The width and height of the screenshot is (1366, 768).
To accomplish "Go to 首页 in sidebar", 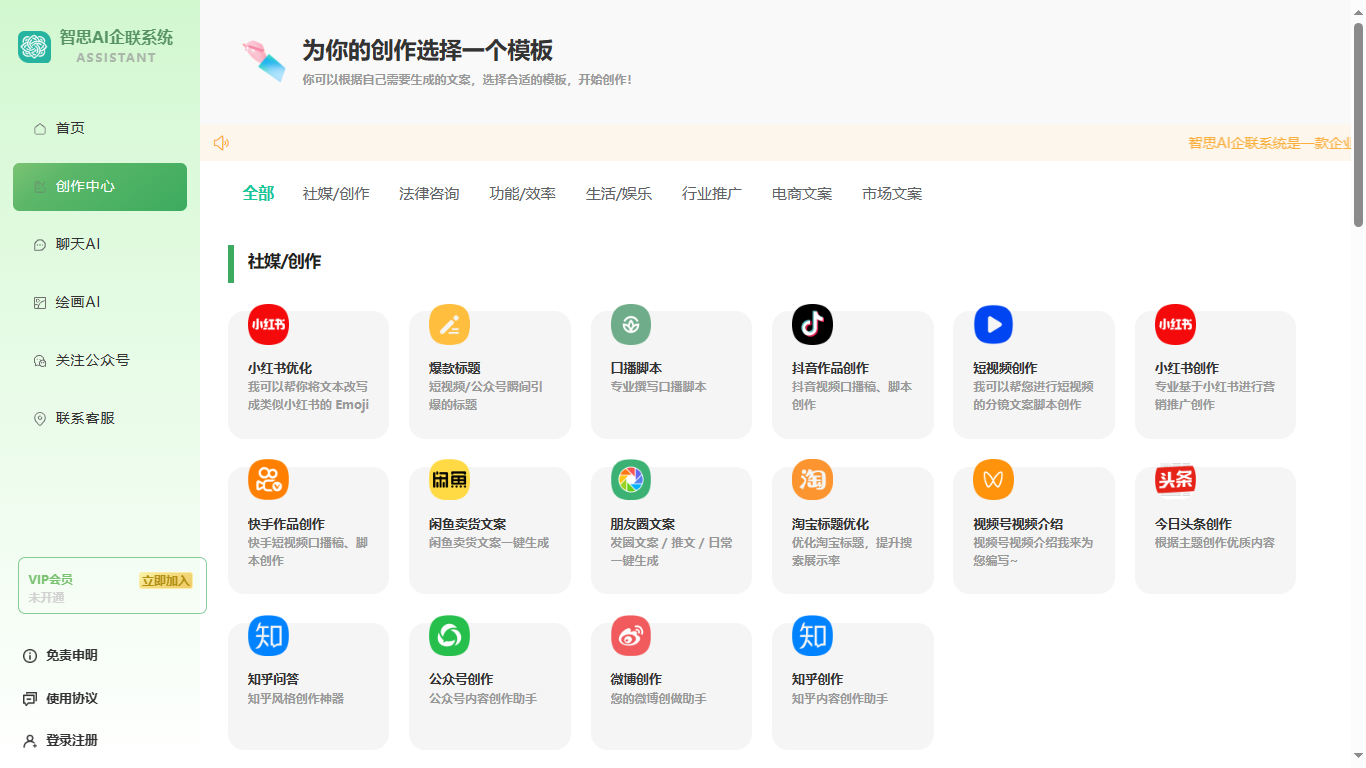I will click(x=100, y=129).
